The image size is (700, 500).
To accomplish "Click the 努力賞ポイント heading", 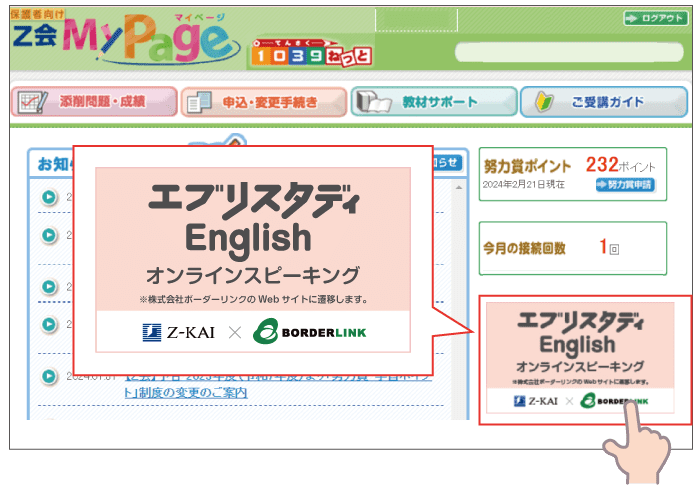I will point(527,166).
